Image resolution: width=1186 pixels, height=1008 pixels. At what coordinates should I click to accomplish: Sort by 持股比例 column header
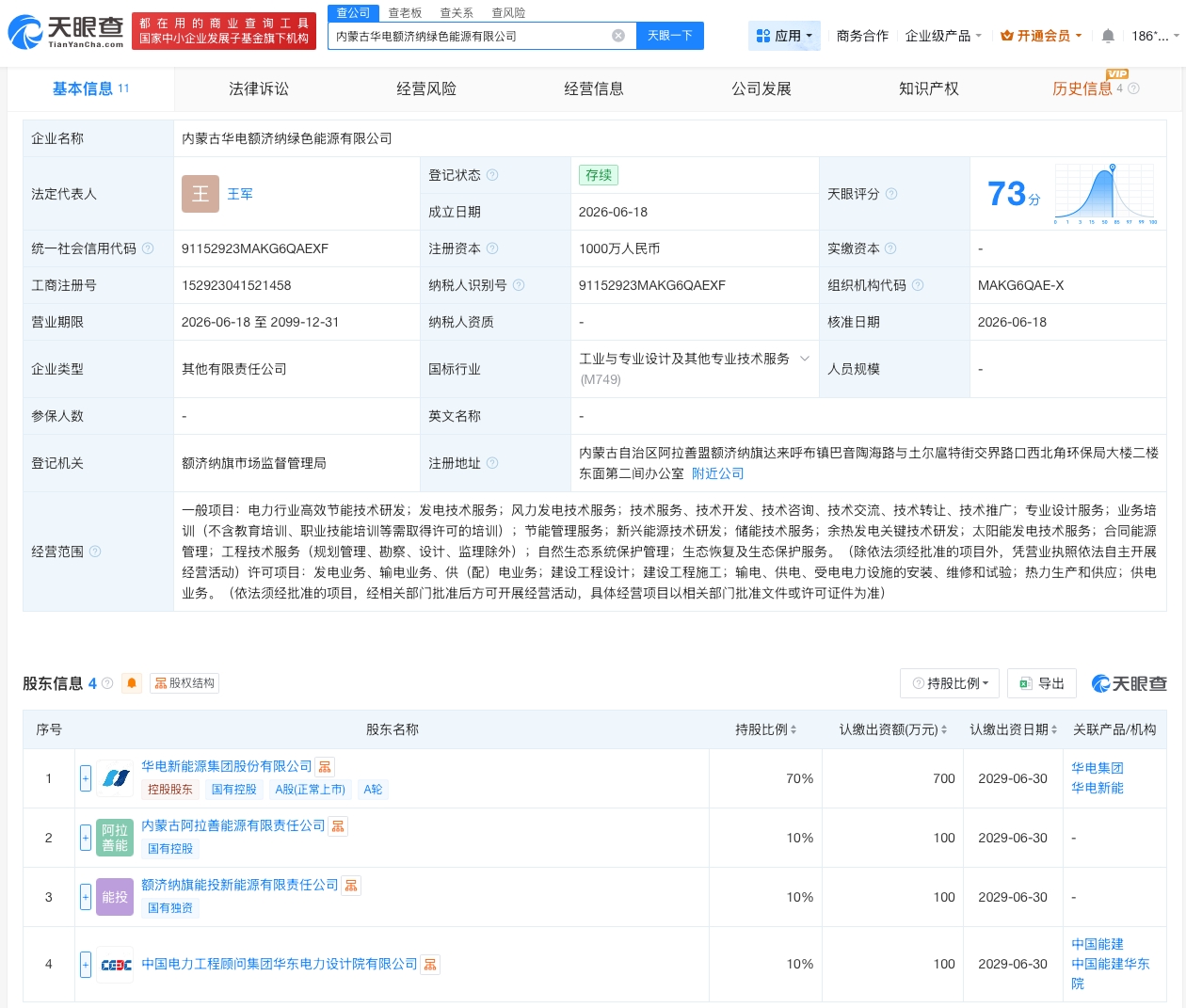click(765, 729)
